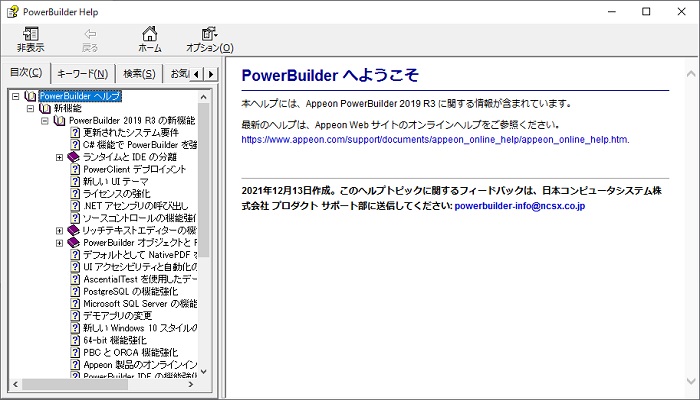Click the tab strip right scroll arrow
The width and height of the screenshot is (700, 400).
click(x=211, y=74)
